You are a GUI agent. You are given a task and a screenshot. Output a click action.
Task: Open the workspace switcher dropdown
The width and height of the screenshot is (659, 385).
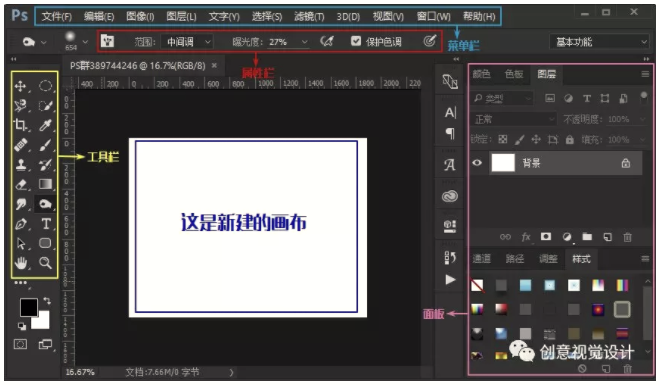[x=601, y=42]
